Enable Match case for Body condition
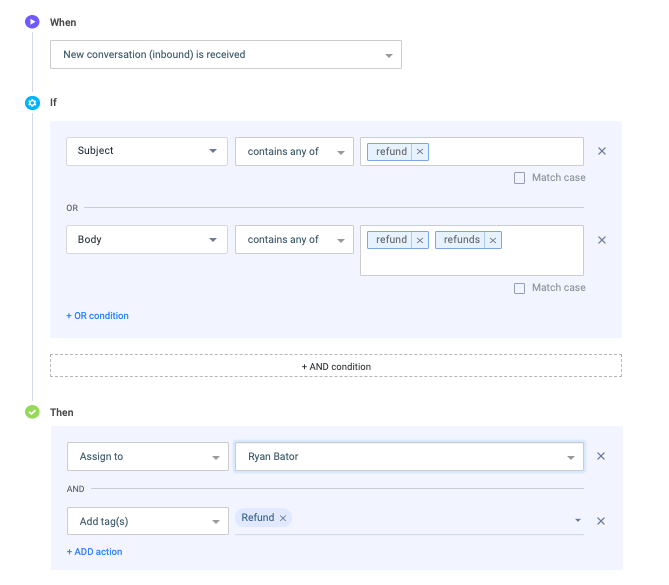 pos(519,288)
